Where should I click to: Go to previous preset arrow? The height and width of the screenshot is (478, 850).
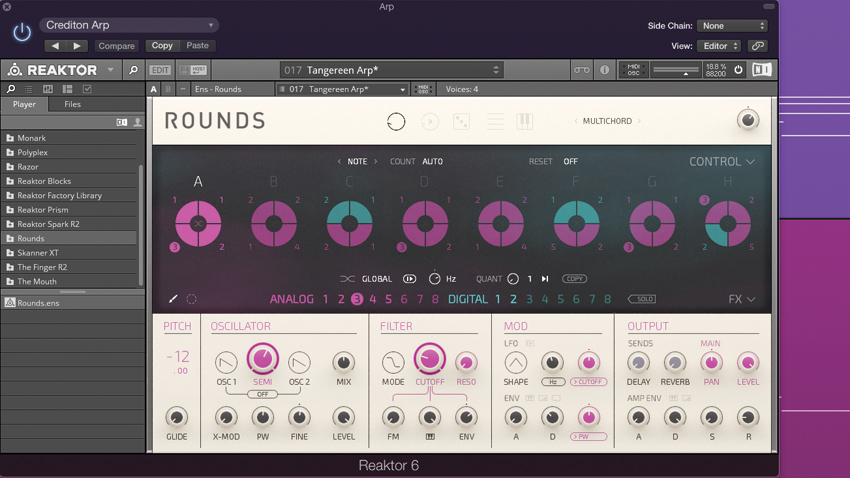tap(55, 46)
